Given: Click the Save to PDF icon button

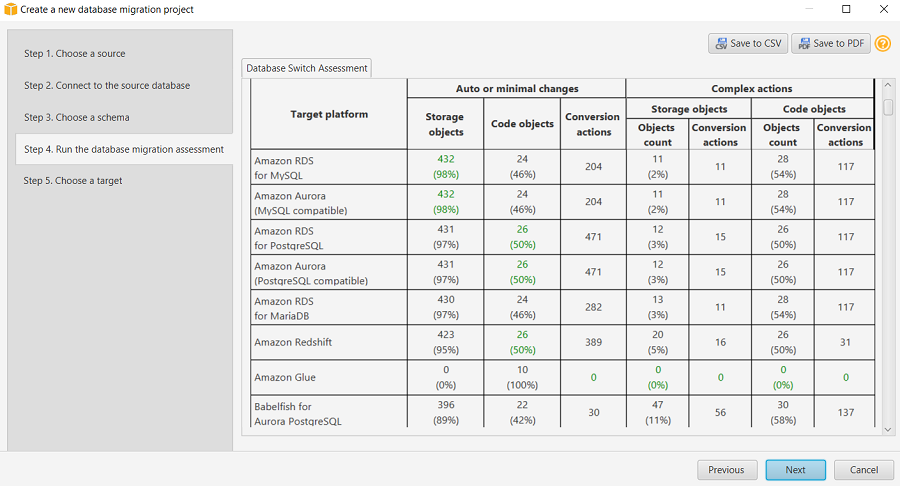Looking at the screenshot, I should pyautogui.click(x=830, y=44).
